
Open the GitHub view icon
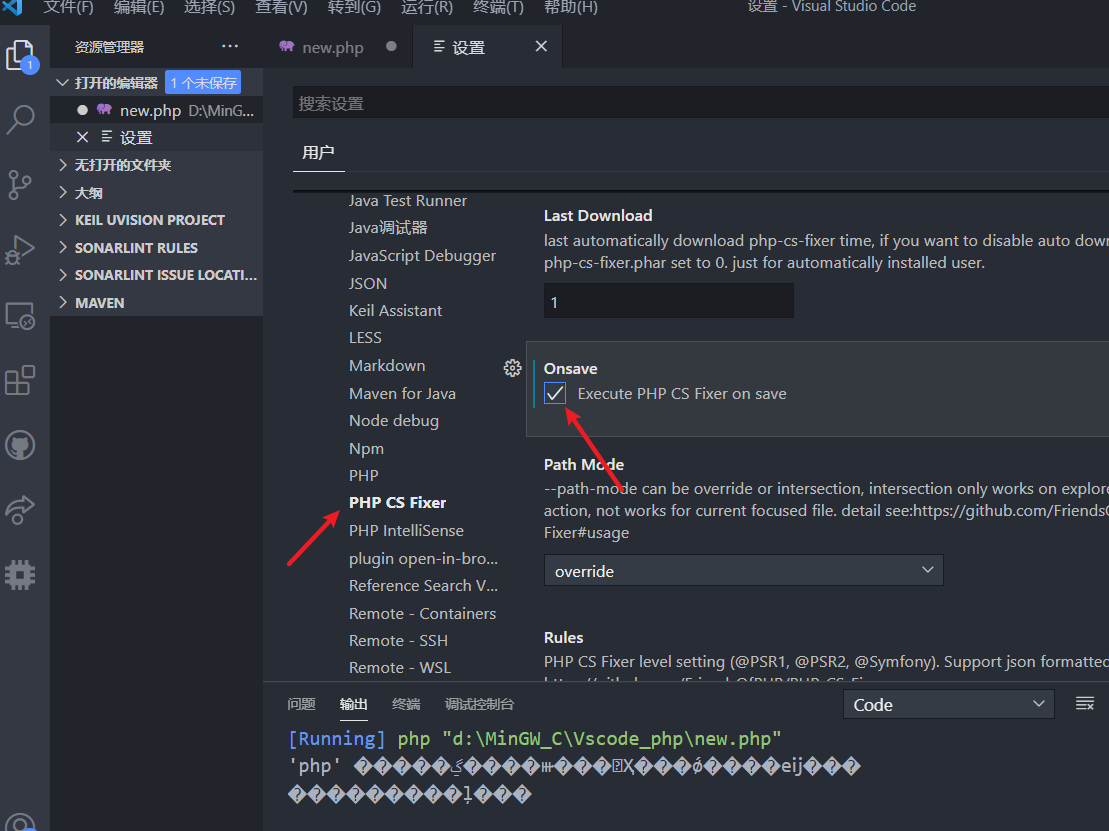(x=20, y=446)
